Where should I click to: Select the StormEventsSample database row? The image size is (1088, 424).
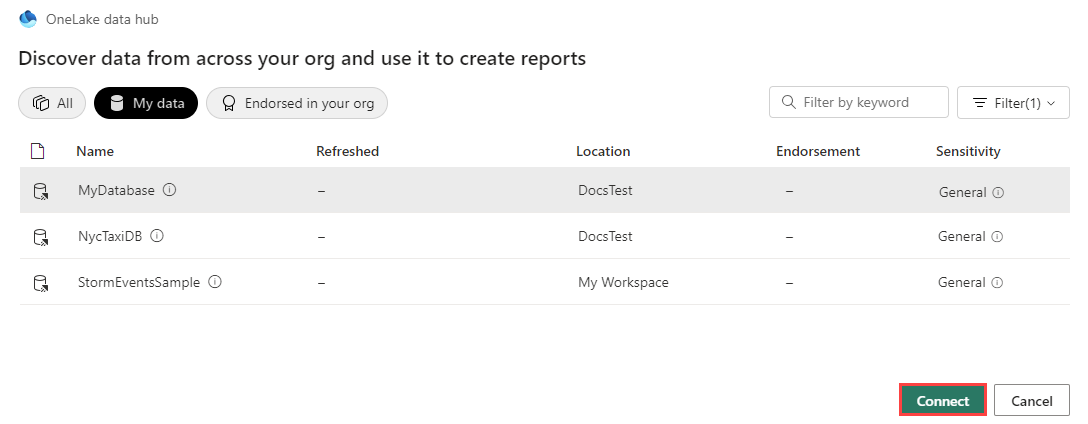click(x=139, y=283)
